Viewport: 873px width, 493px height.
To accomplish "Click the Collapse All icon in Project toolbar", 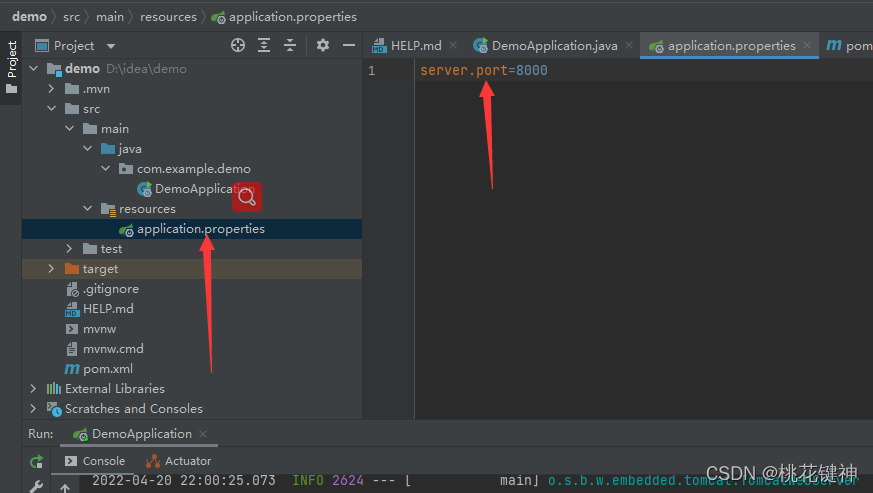I will pos(290,45).
